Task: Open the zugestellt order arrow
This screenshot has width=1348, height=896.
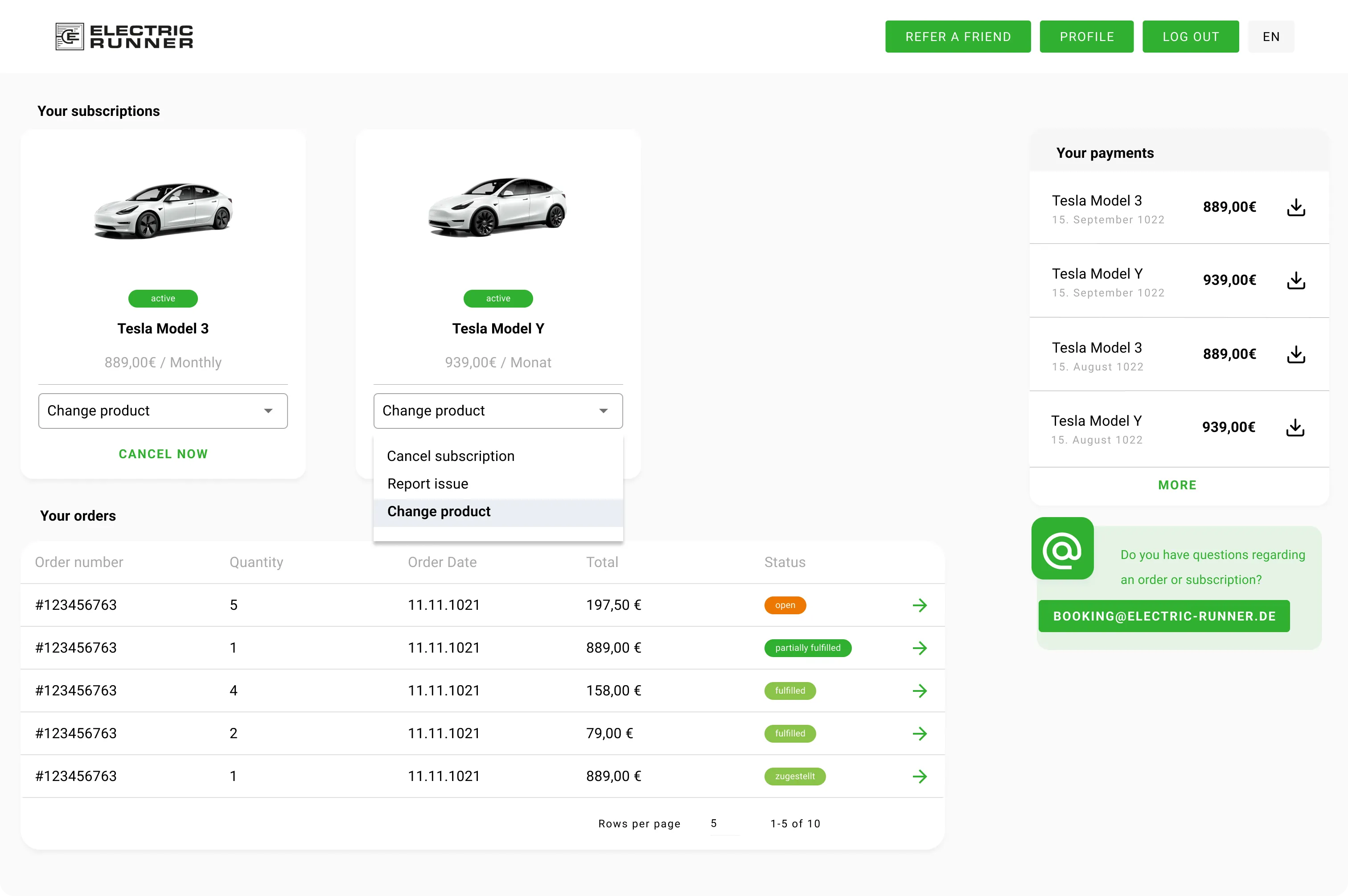Action: (920, 777)
